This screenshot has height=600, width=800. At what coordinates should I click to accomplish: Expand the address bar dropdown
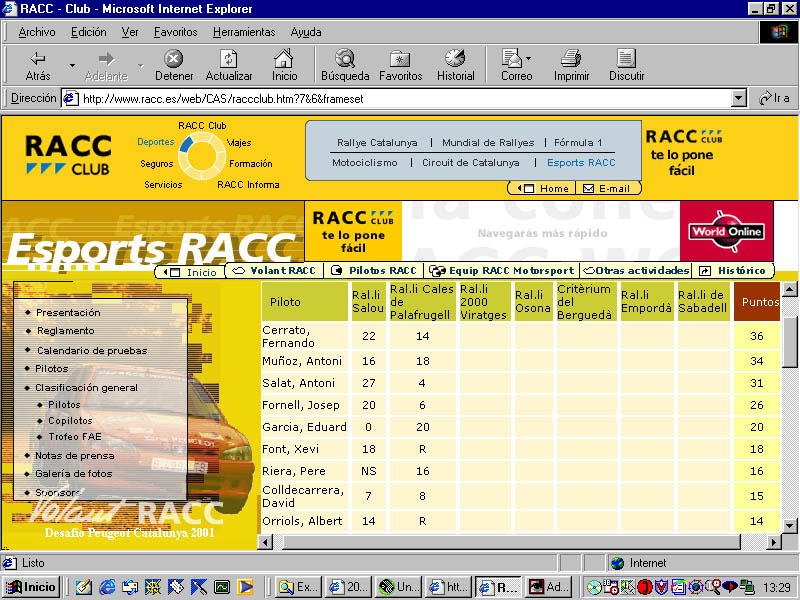coord(738,98)
